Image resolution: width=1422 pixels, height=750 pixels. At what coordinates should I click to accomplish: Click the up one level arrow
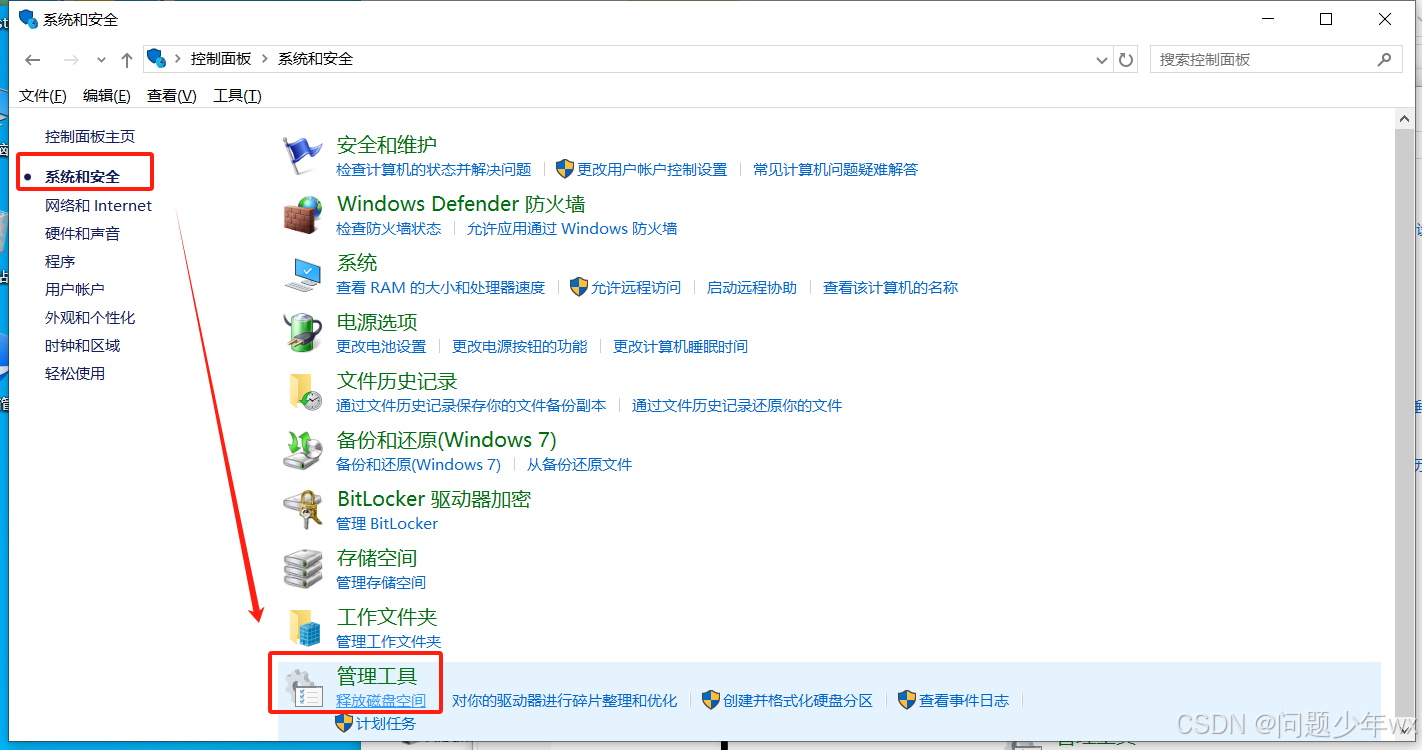[x=127, y=60]
